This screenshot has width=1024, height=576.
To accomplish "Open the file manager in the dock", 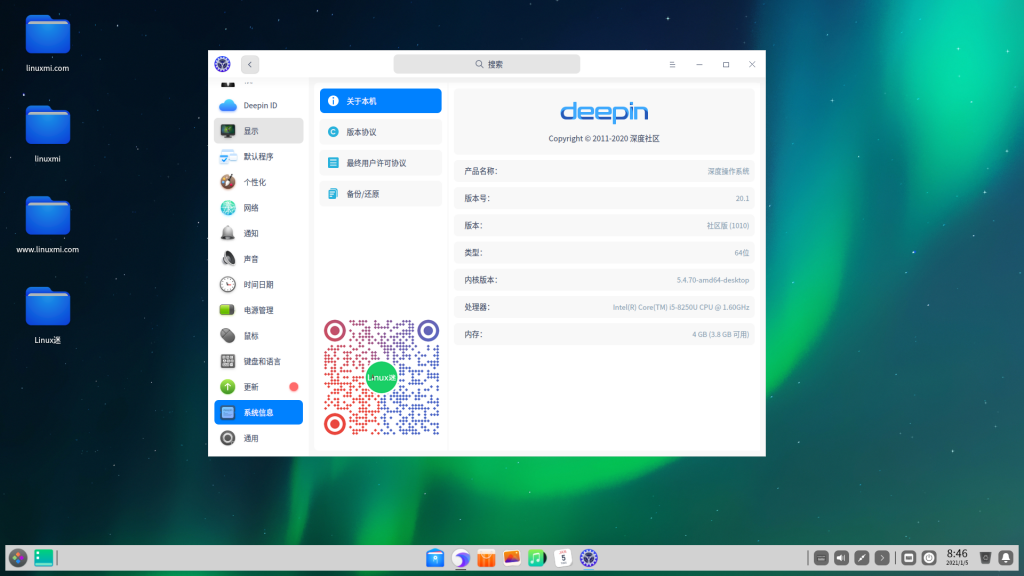I will tap(435, 558).
